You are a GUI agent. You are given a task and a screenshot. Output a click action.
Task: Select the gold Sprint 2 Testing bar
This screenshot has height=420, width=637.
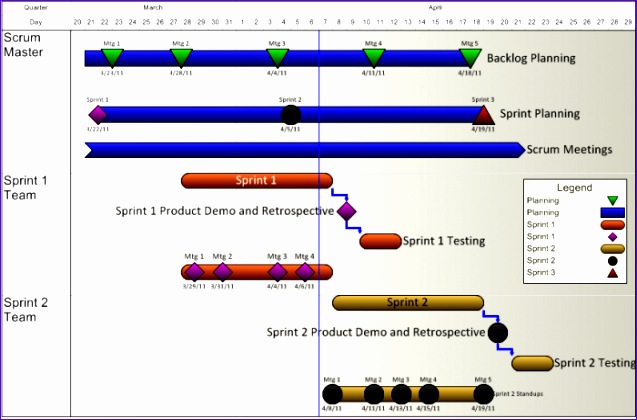point(532,363)
